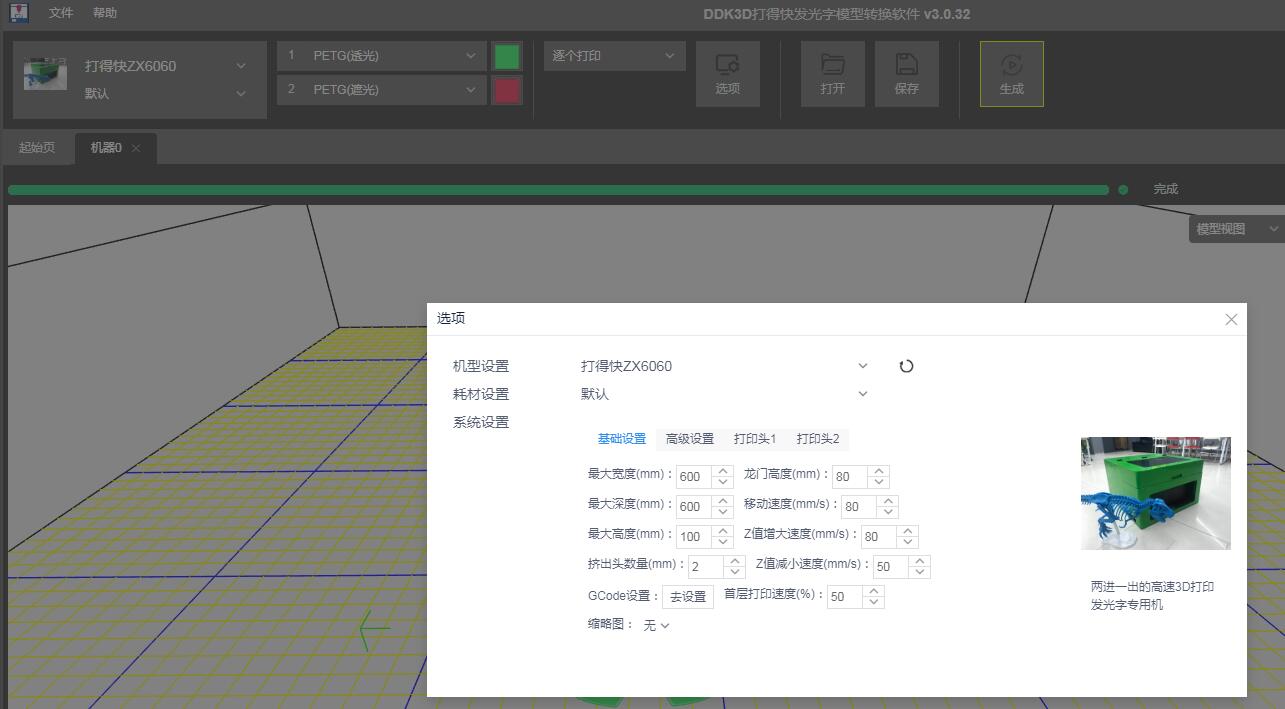Increase 最大深度 with the up arrow
1285x709 pixels.
click(723, 501)
